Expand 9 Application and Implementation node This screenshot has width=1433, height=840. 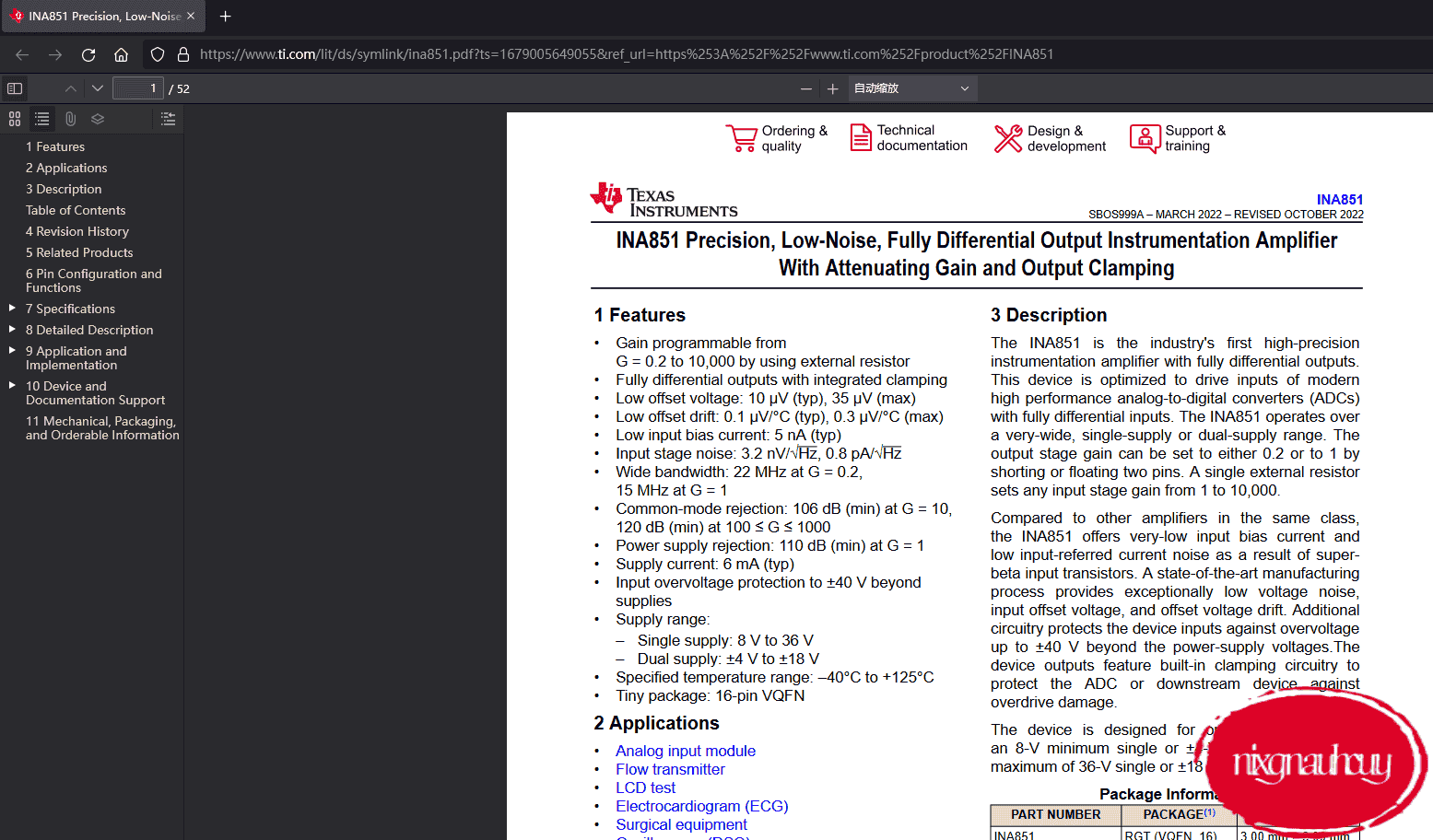tap(12, 350)
